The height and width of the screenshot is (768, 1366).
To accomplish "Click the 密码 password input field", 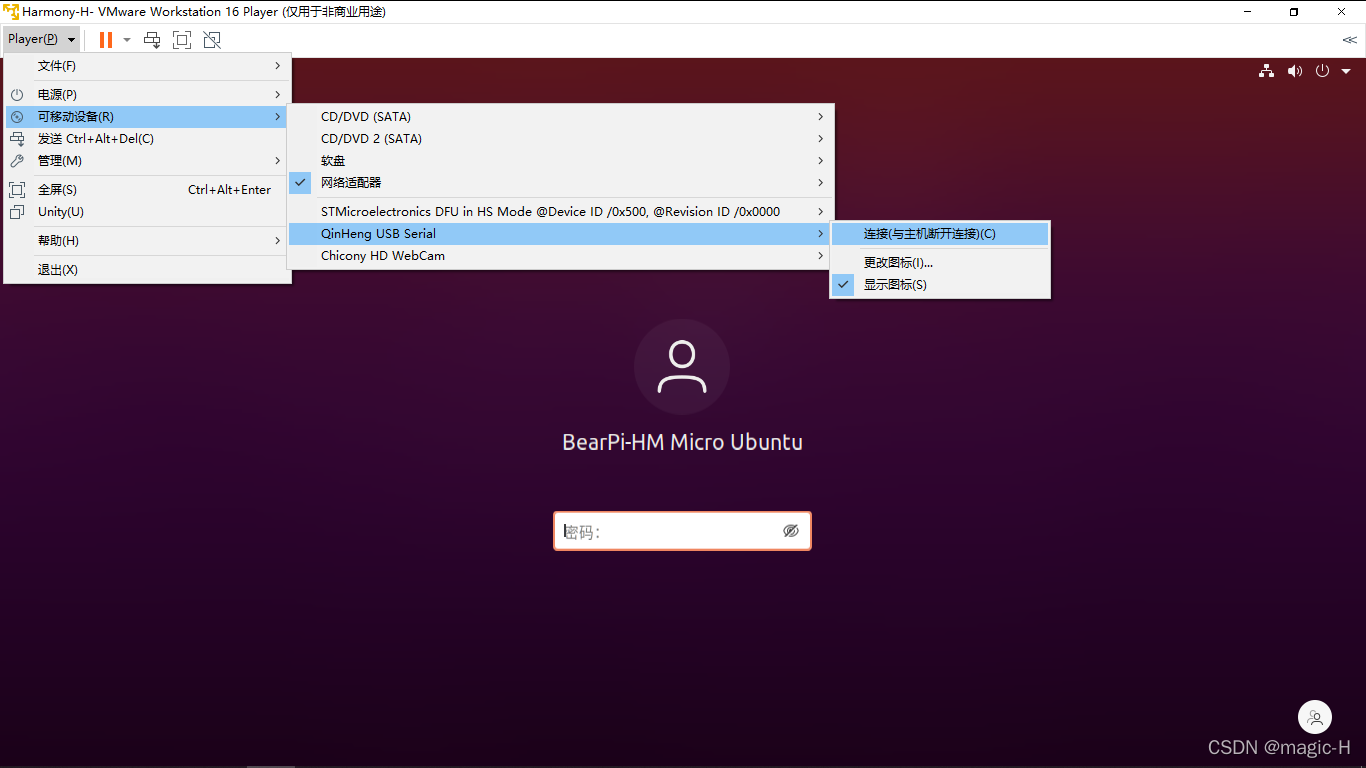I will click(x=682, y=531).
